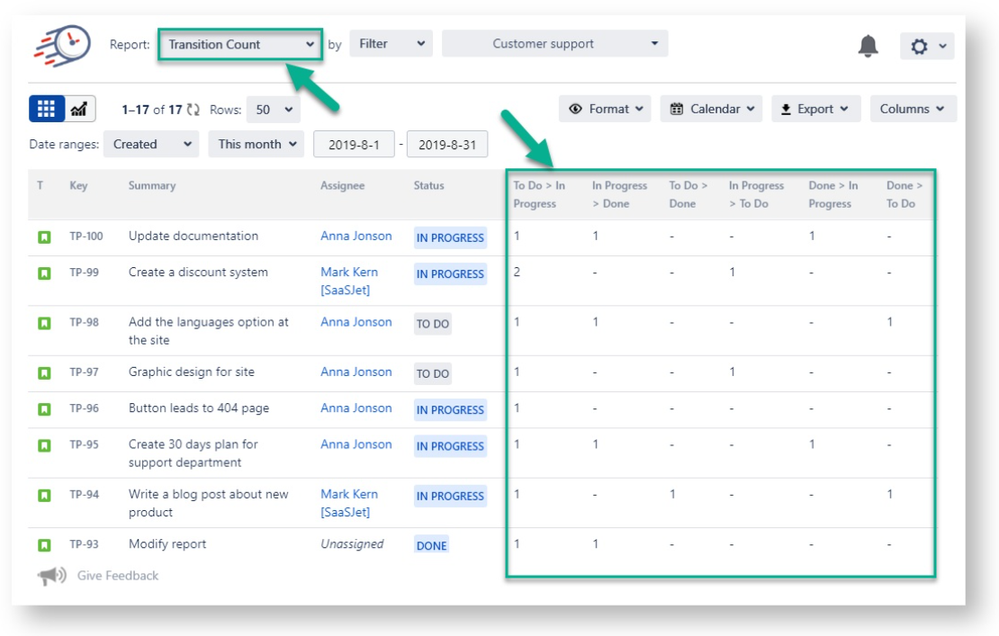
Task: Open Anna Jonson assignee link for TP-96
Action: pyautogui.click(x=356, y=408)
